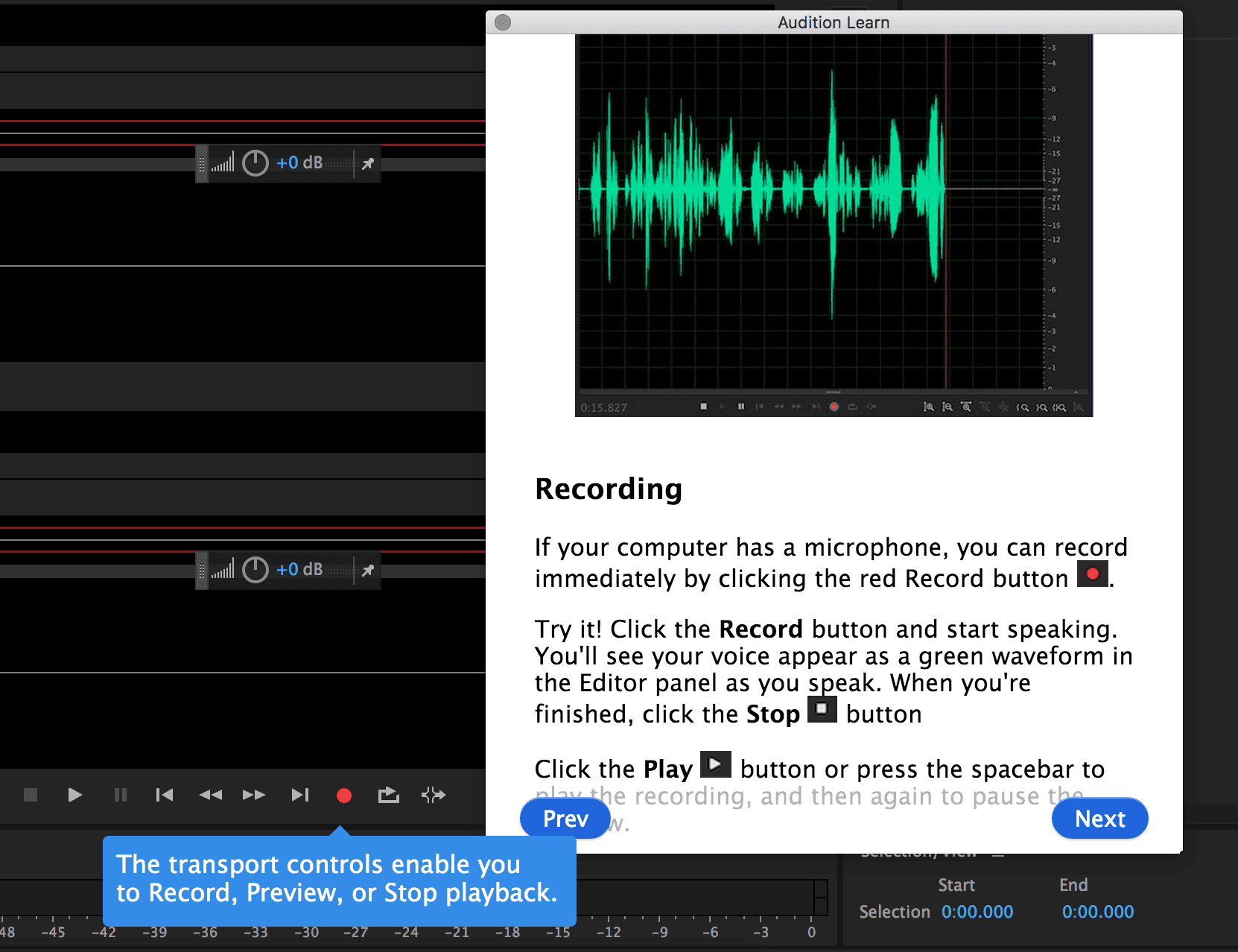Click the Fast Forward transport button
The image size is (1238, 952).
coord(254,795)
